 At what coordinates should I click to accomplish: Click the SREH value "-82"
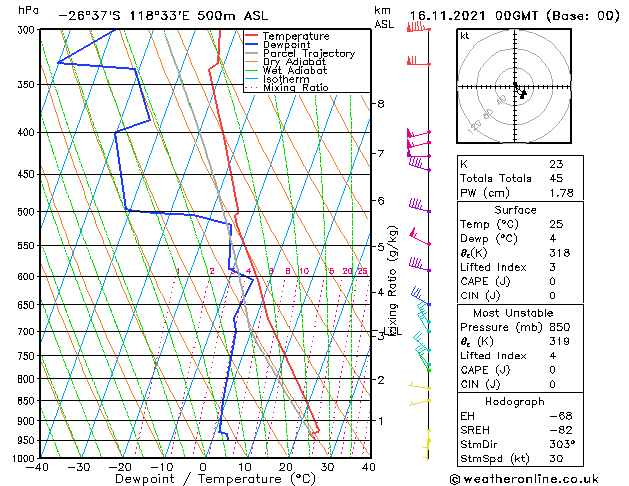pyautogui.click(x=561, y=430)
